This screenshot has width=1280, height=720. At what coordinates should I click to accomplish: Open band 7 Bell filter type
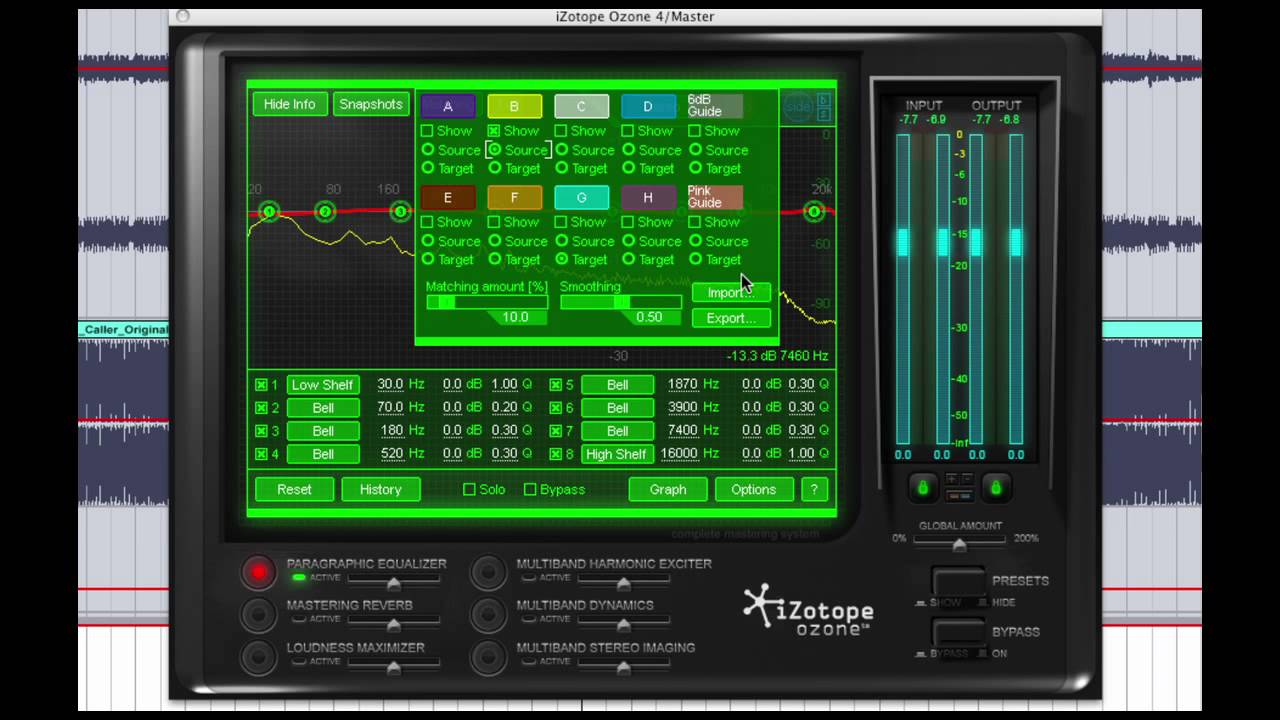617,431
